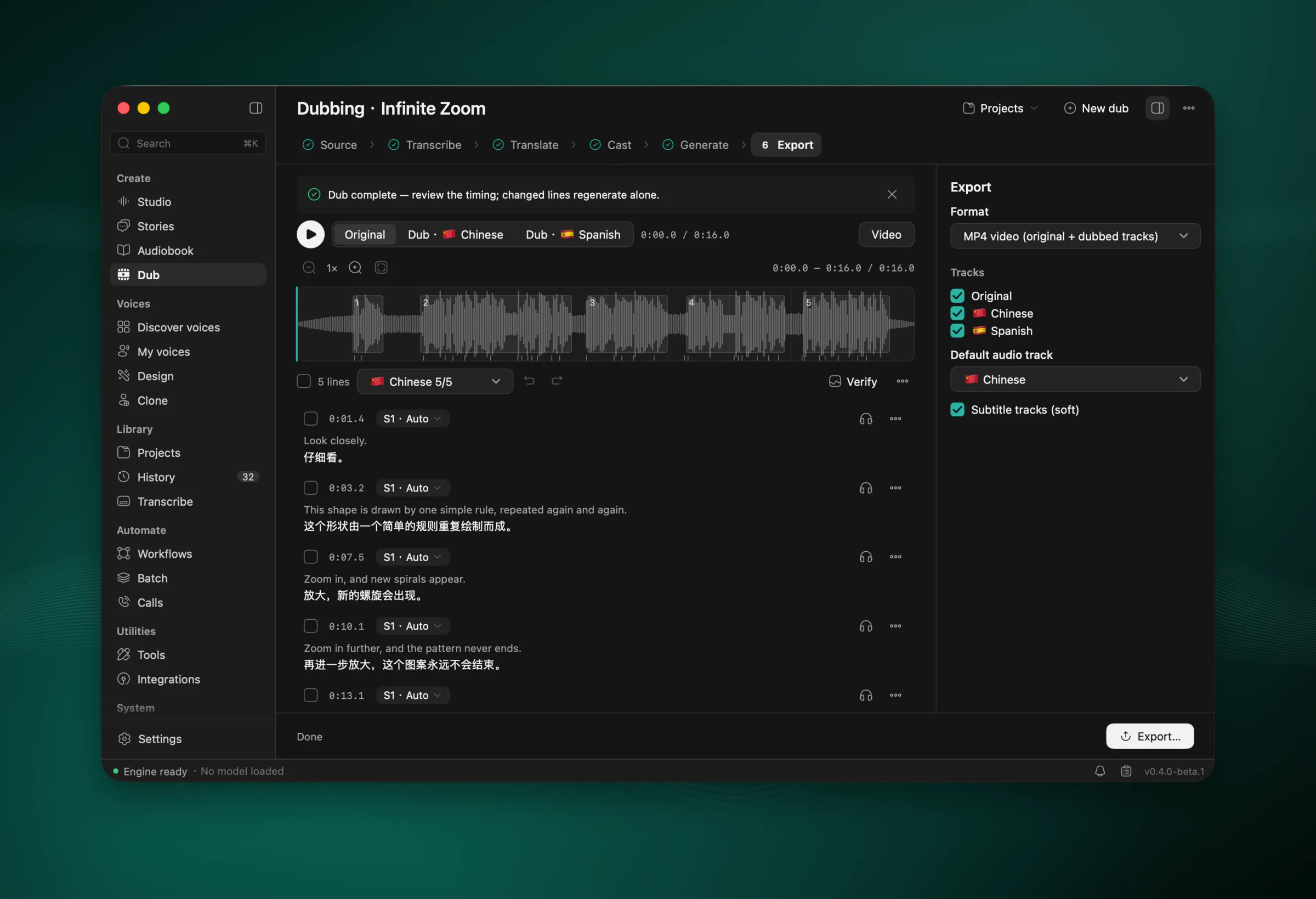Viewport: 1316px width, 899px height.
Task: Go to the Translate step
Action: point(525,145)
